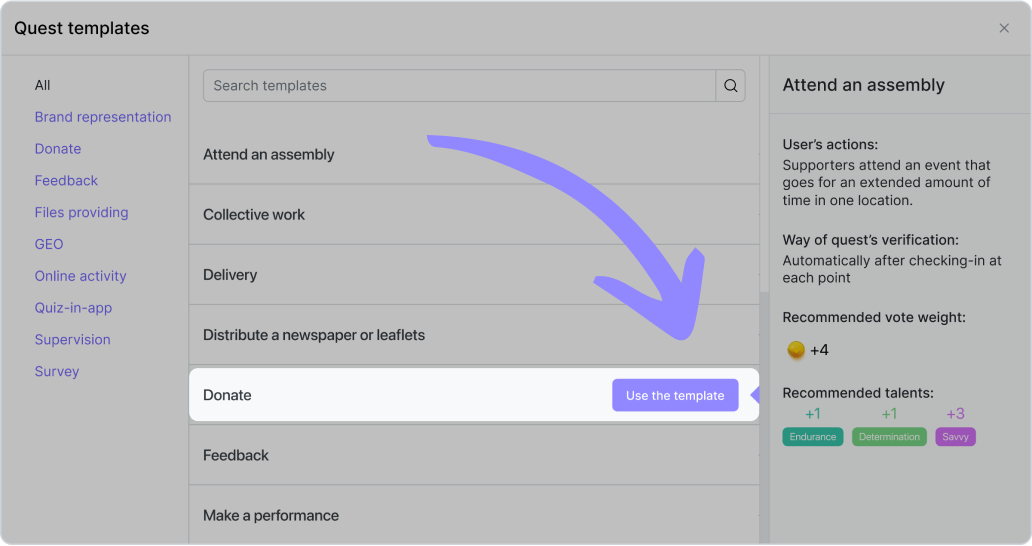Open the Brand representation category

point(103,117)
